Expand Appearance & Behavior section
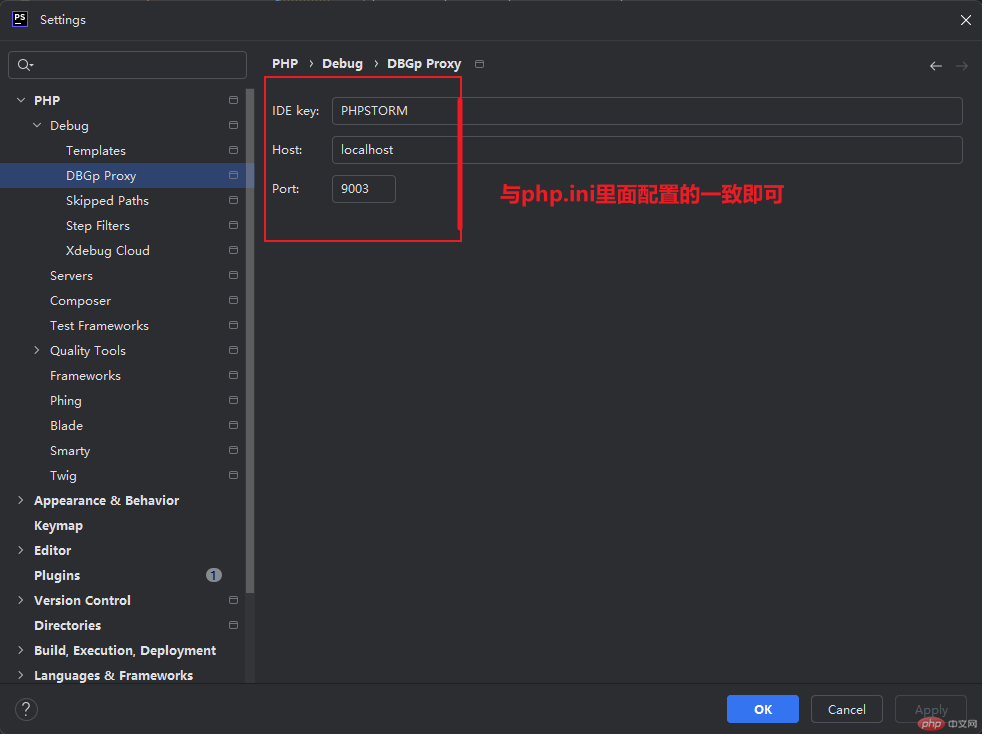This screenshot has width=982, height=734. (21, 500)
